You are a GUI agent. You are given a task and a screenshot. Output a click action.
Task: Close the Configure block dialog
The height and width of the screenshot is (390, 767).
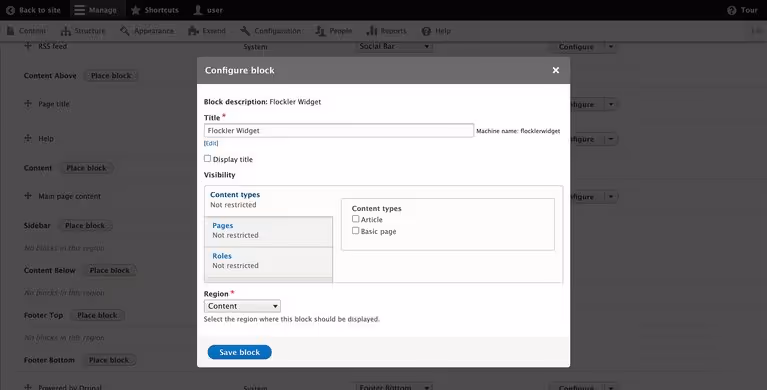coord(556,70)
